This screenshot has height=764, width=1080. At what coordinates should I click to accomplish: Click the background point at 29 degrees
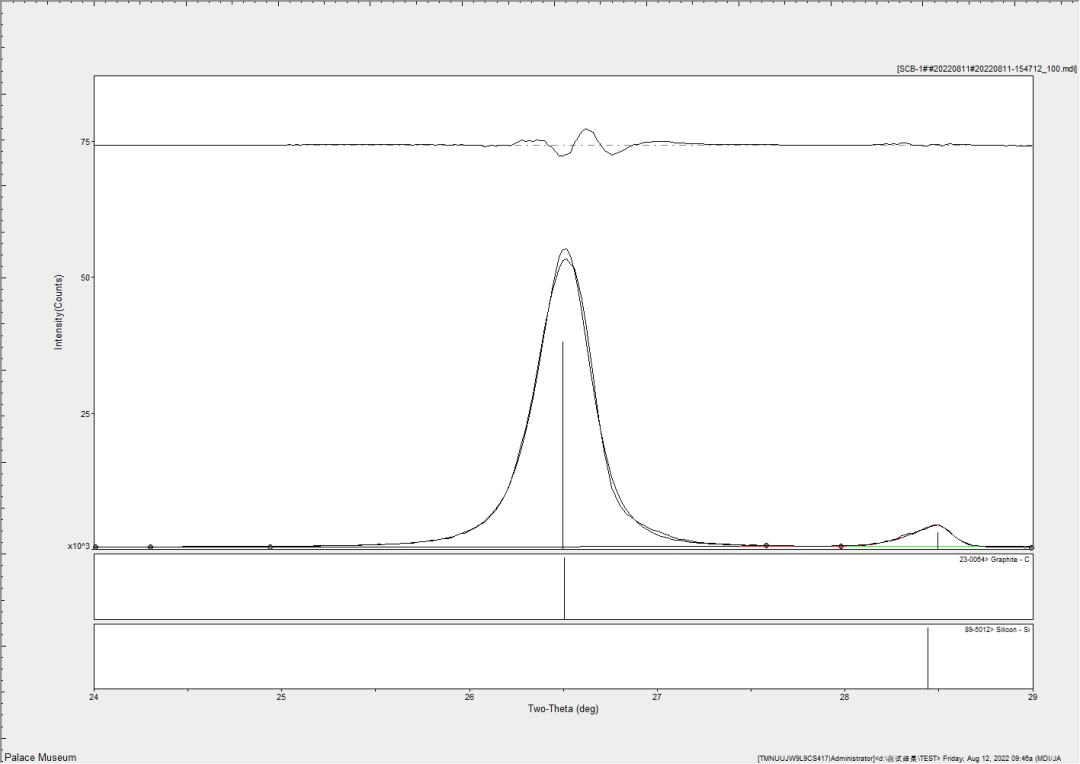tap(1031, 547)
